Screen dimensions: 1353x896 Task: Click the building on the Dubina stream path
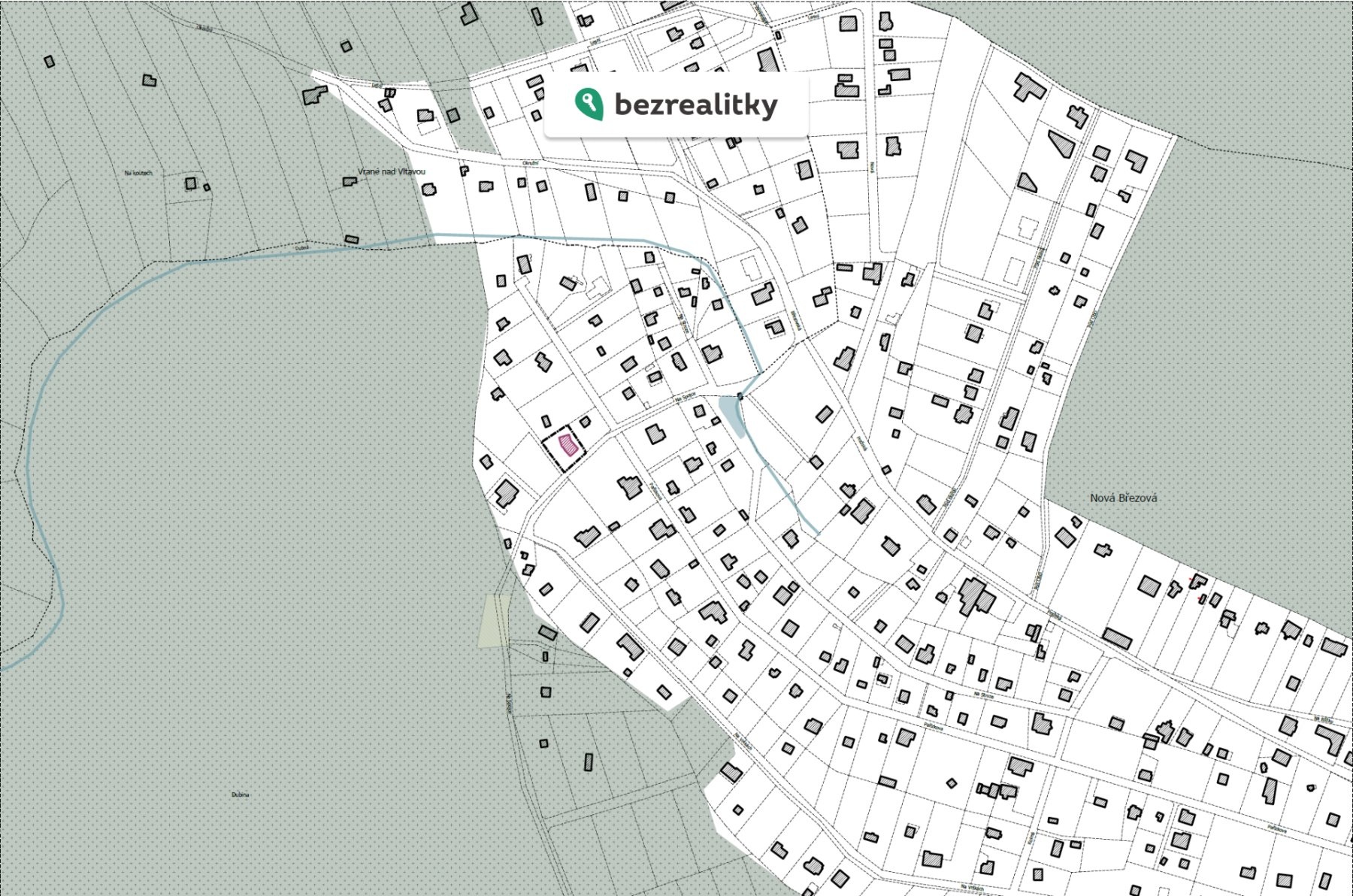351,240
